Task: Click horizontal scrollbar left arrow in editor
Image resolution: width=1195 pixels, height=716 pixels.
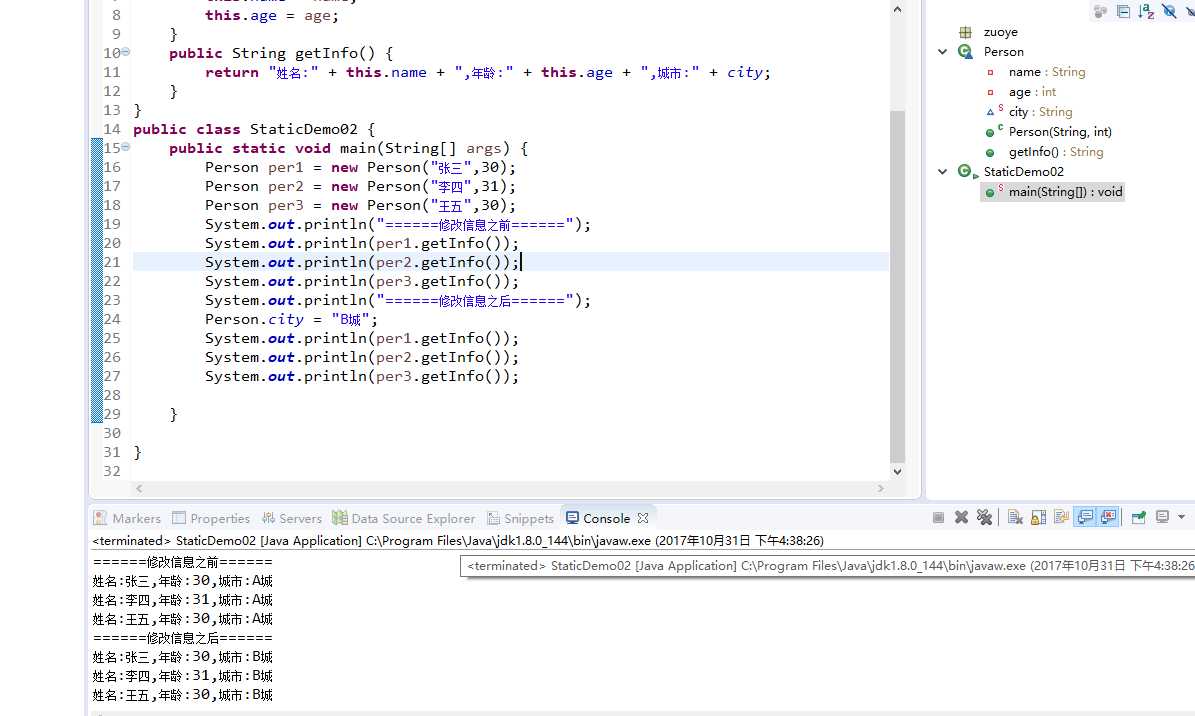Action: click(x=139, y=488)
